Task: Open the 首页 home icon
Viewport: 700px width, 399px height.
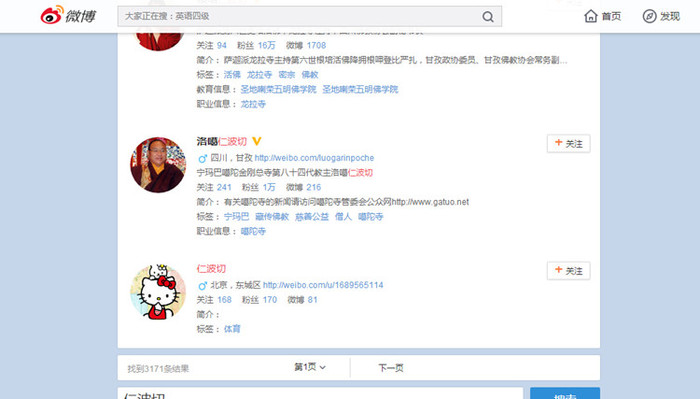Action: (x=591, y=16)
